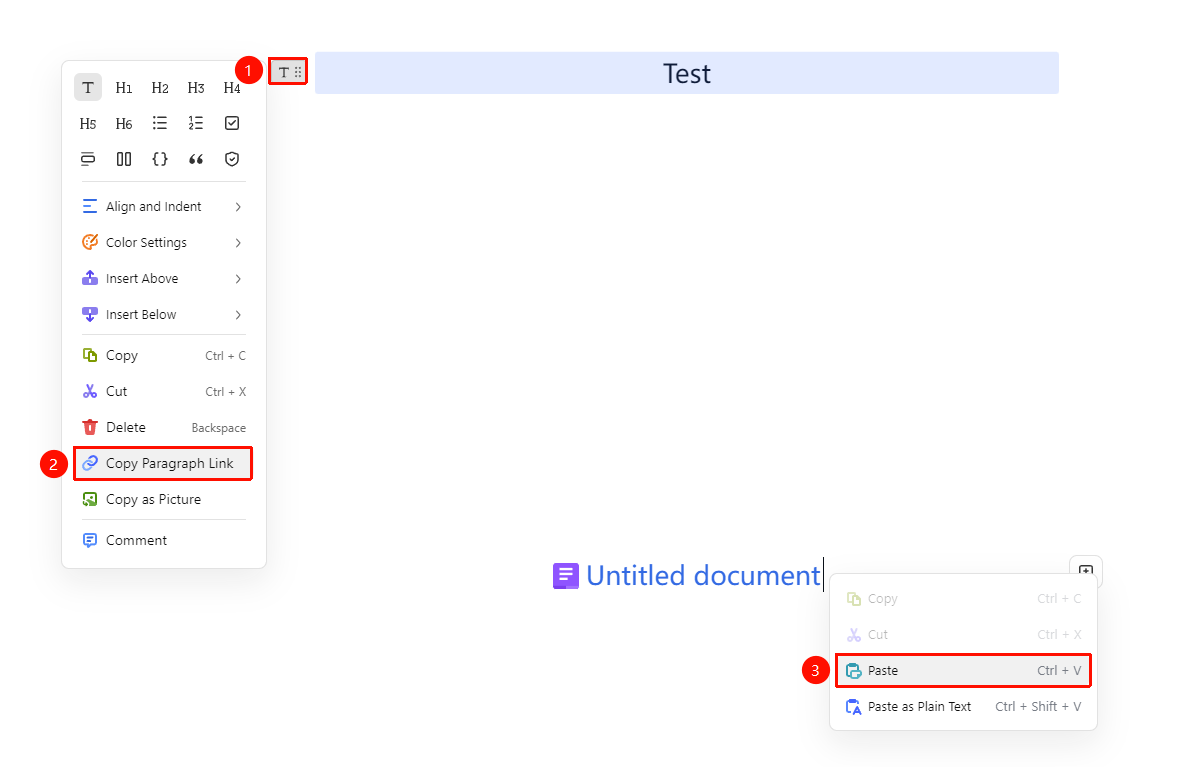The width and height of the screenshot is (1179, 767).
Task: Expand the Align and Indent submenu arrow
Action: point(238,207)
